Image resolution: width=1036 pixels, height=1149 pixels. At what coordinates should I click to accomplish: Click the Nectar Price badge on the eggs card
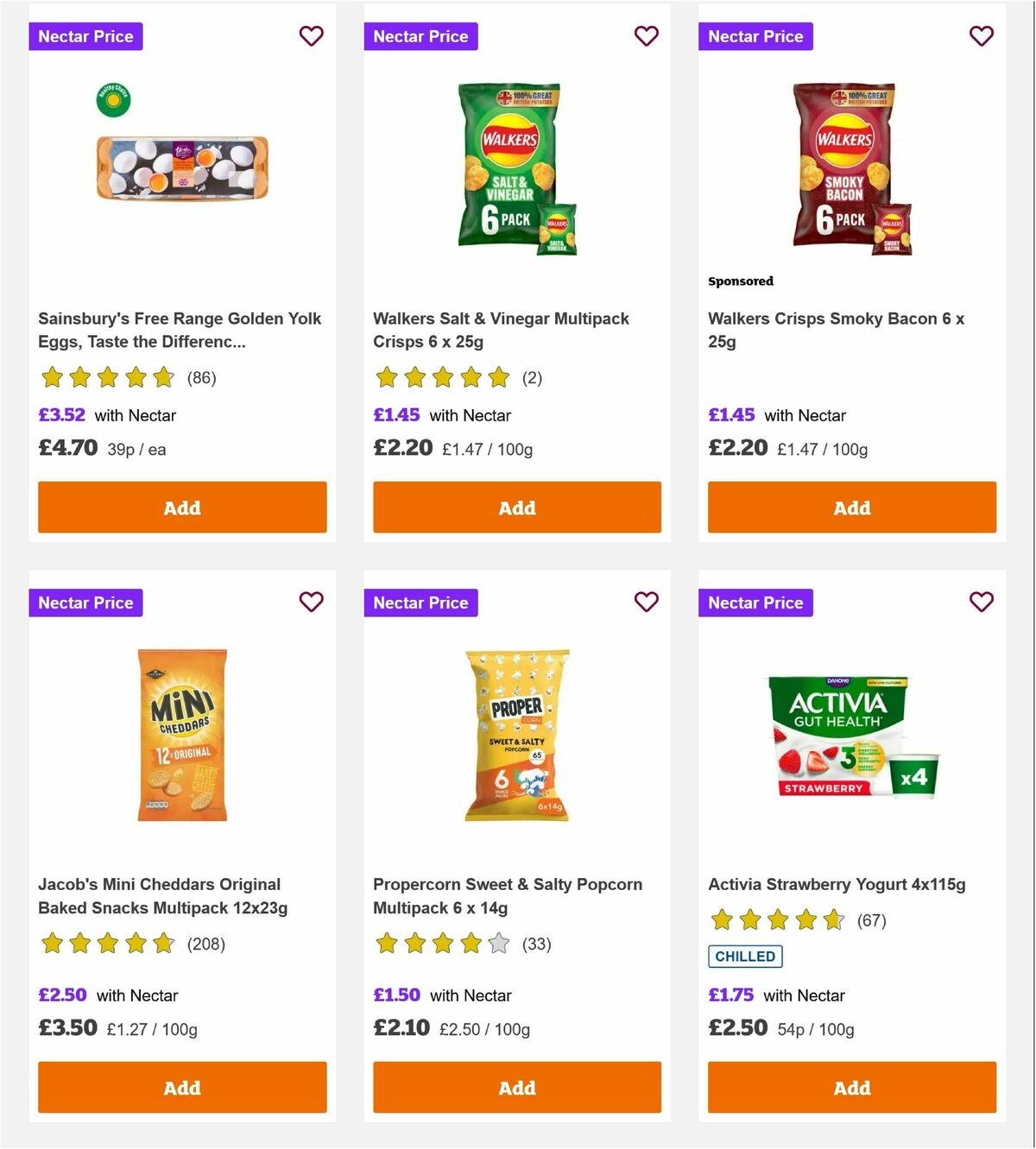coord(85,36)
